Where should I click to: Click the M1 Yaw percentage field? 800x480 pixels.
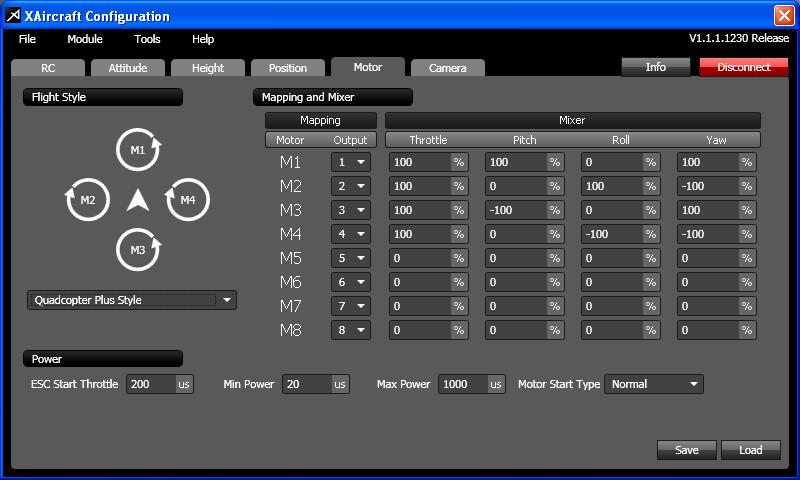coord(716,162)
